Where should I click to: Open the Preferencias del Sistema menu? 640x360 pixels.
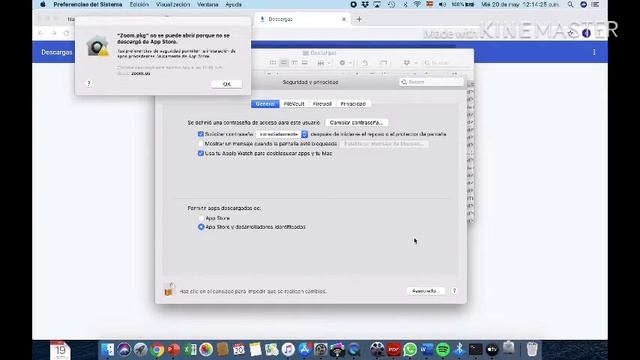(x=88, y=4)
